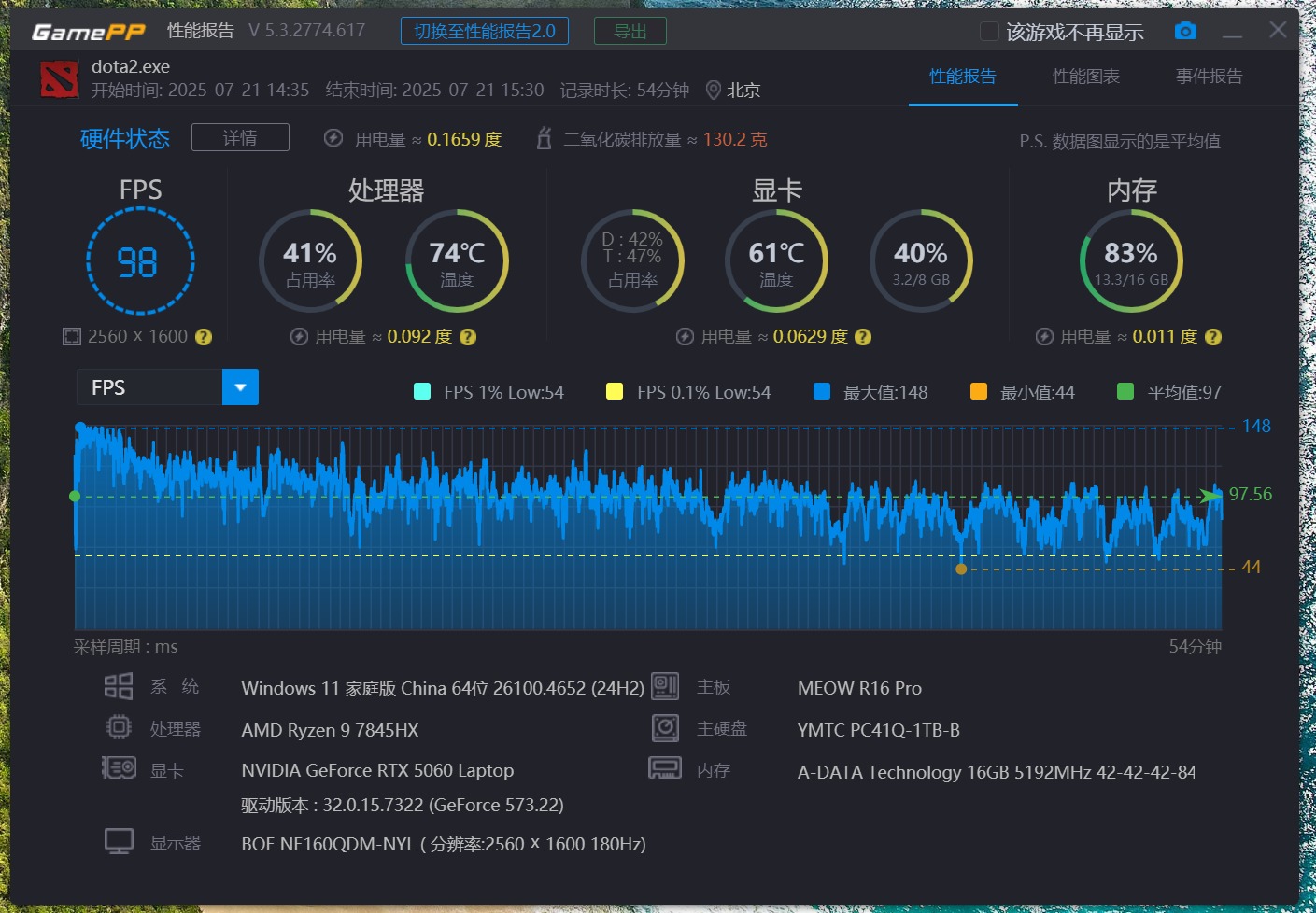Click the YMTC PC41Q-1TB-B disk text
This screenshot has width=1316, height=913.
click(x=879, y=730)
